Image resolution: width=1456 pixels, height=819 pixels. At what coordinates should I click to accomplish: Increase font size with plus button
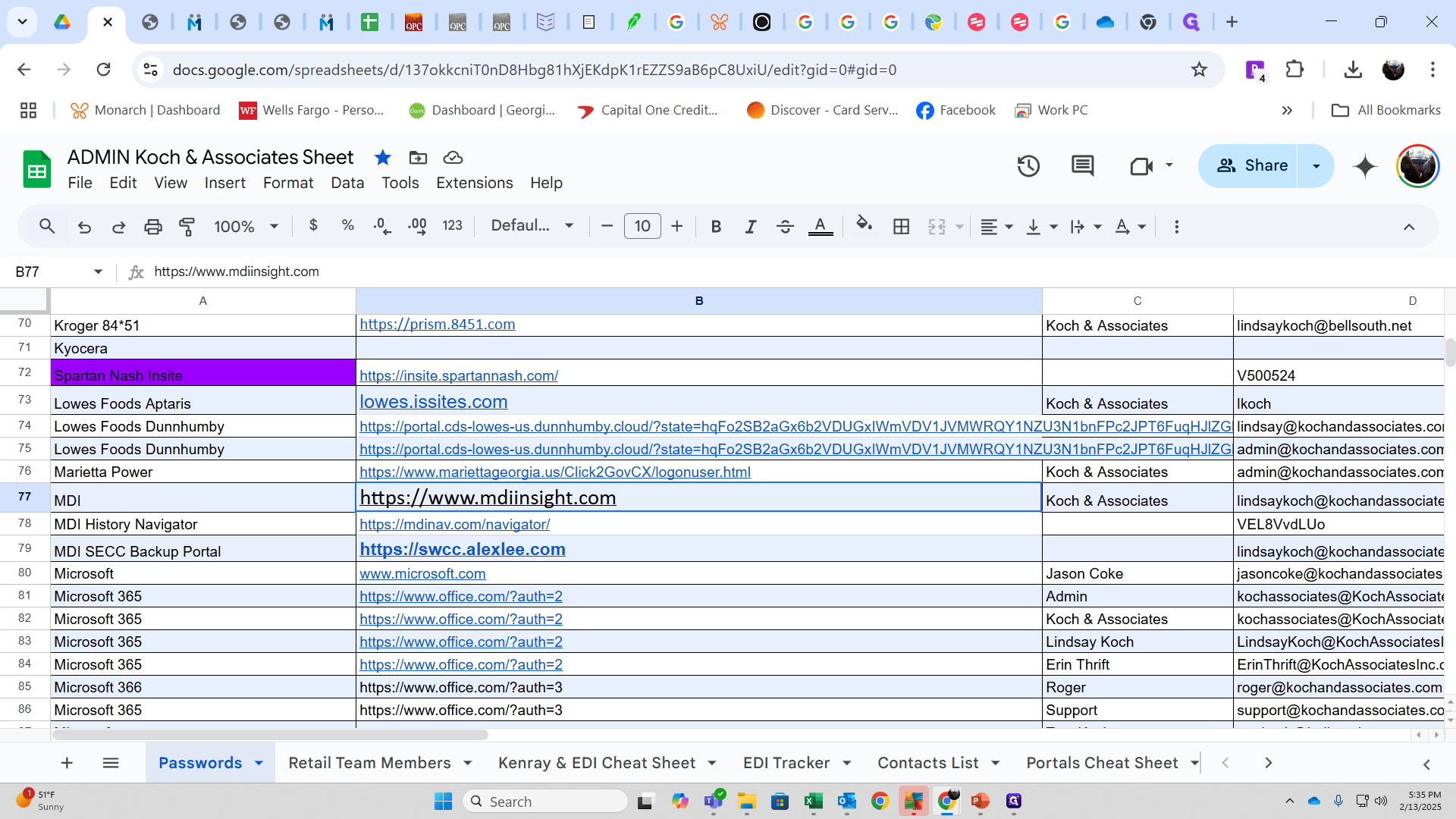click(677, 226)
